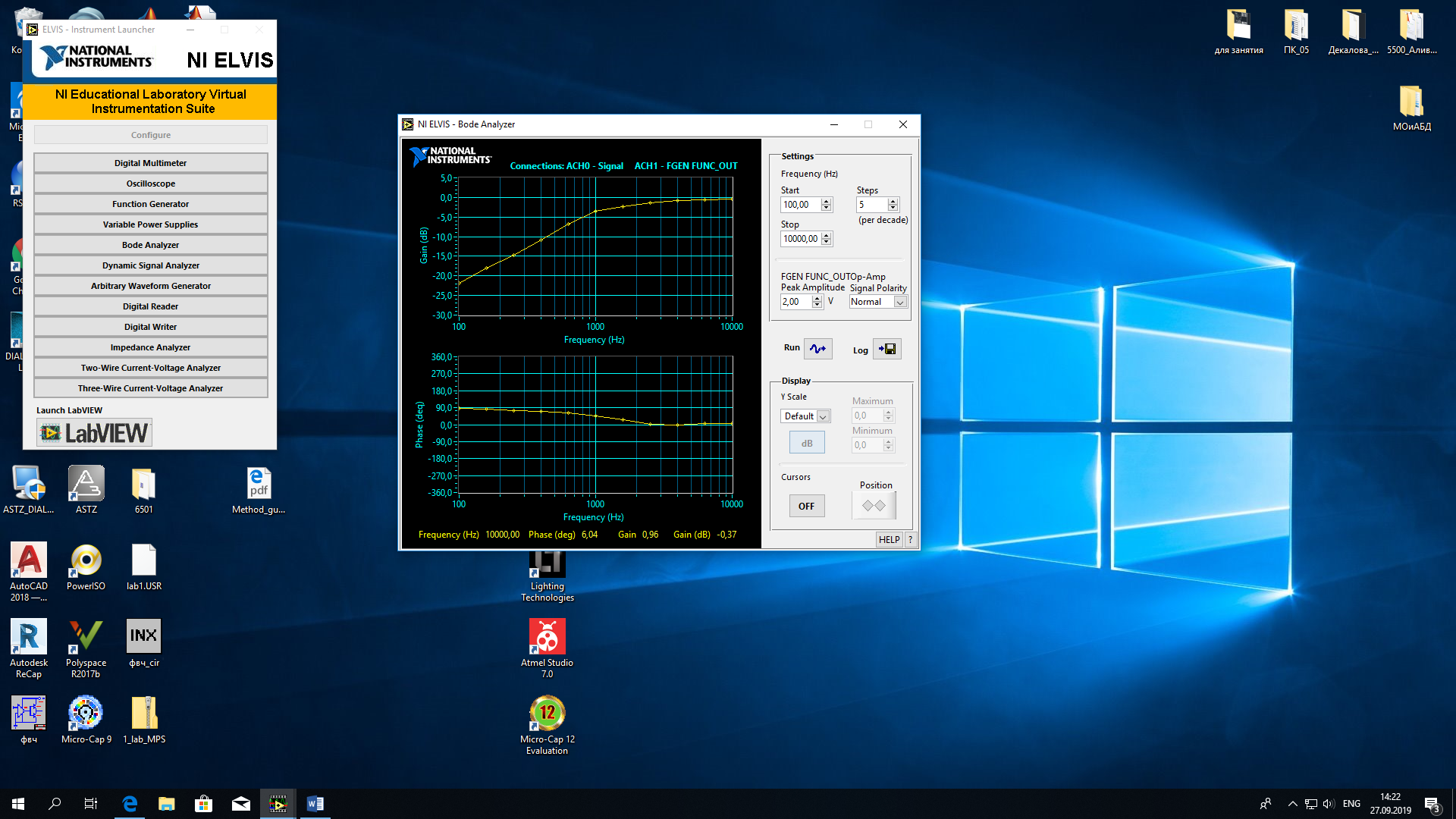Launch the Digital Reader
The width and height of the screenshot is (1456, 819).
pyautogui.click(x=151, y=306)
